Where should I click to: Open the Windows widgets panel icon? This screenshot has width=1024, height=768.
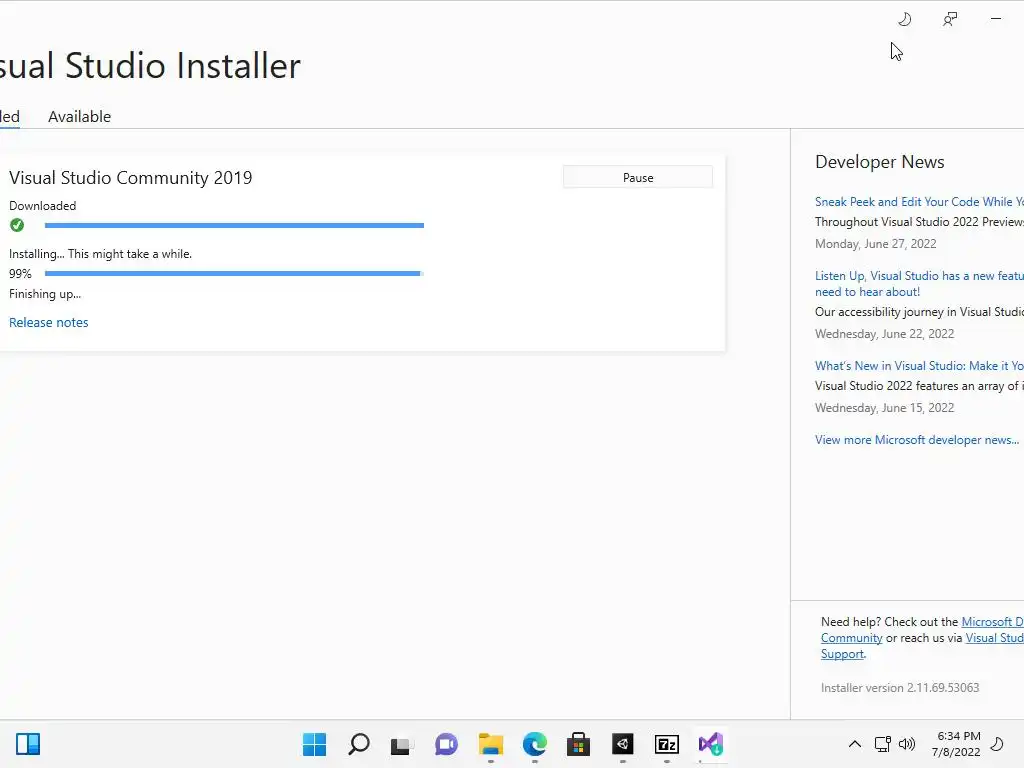[x=28, y=744]
